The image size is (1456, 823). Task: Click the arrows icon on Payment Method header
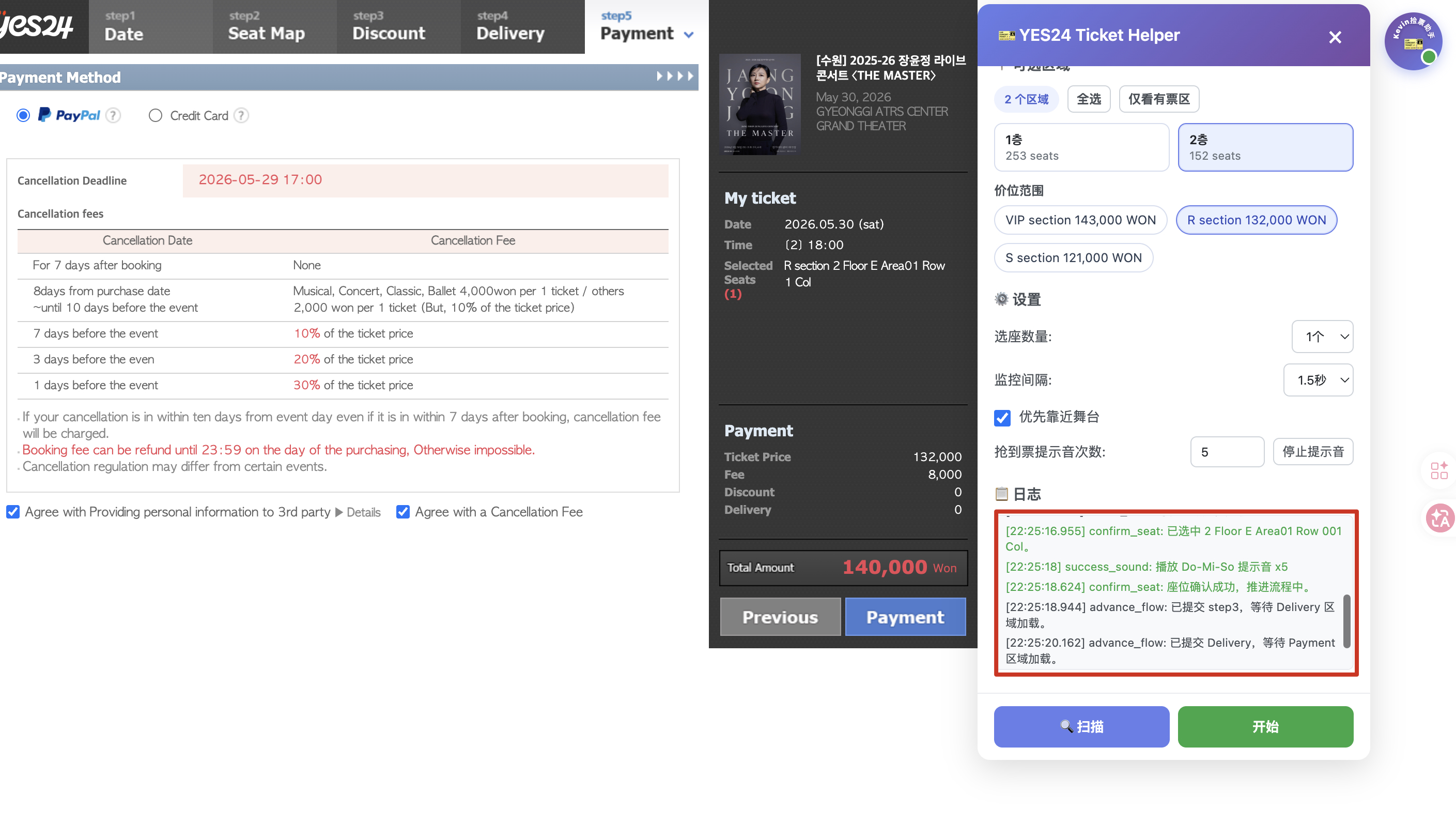(674, 77)
